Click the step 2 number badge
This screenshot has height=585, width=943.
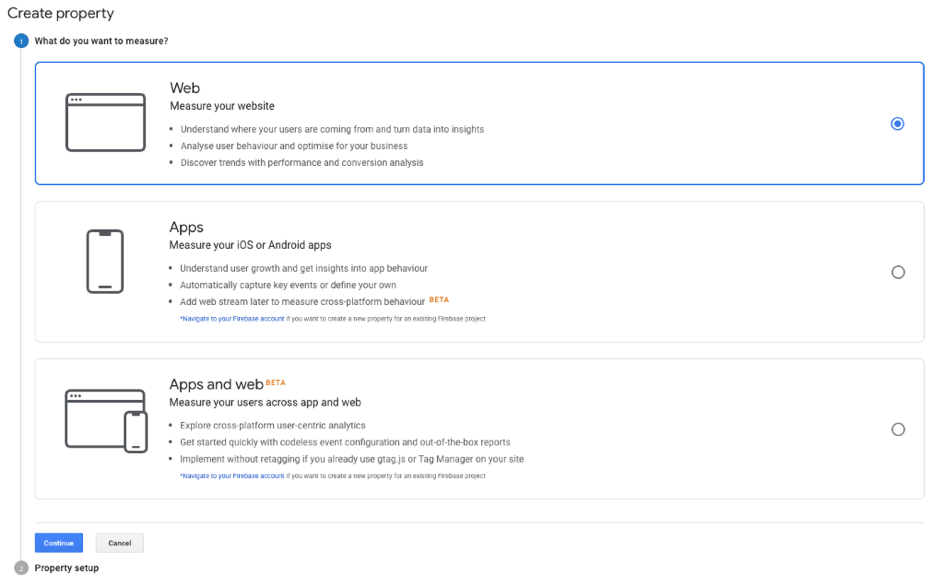pos(21,568)
